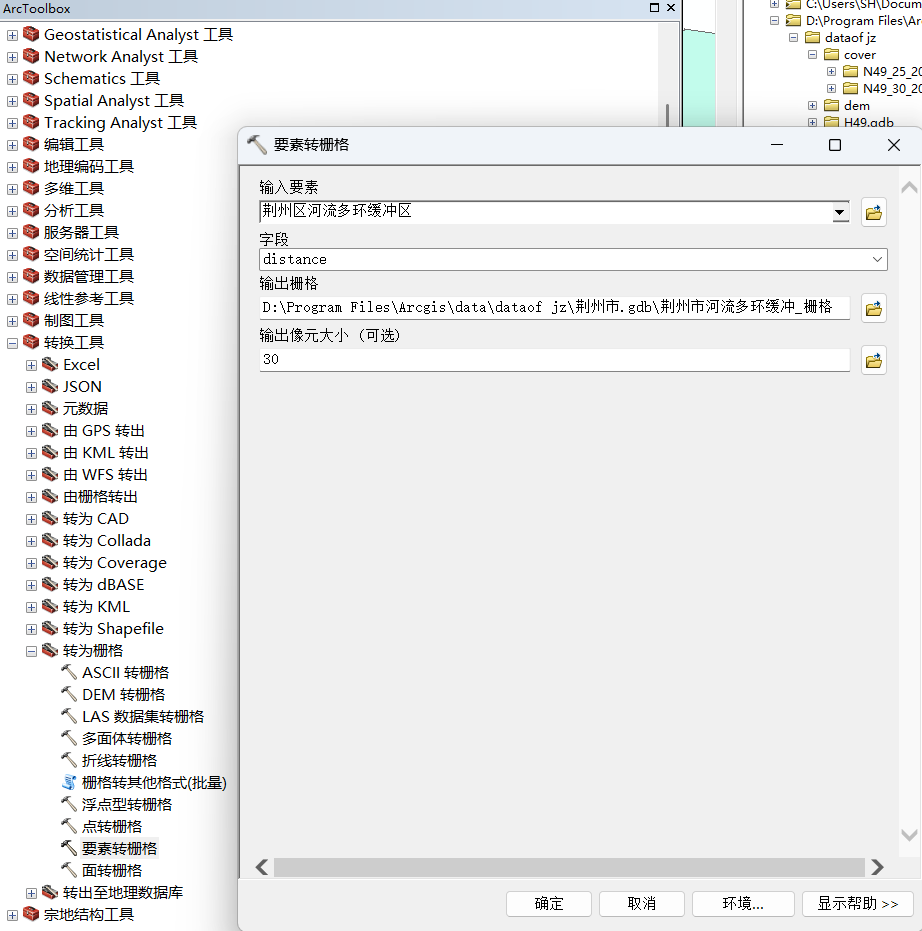Select the cover folder in catalog tree
Screen dimensions: 922x931
tap(860, 55)
